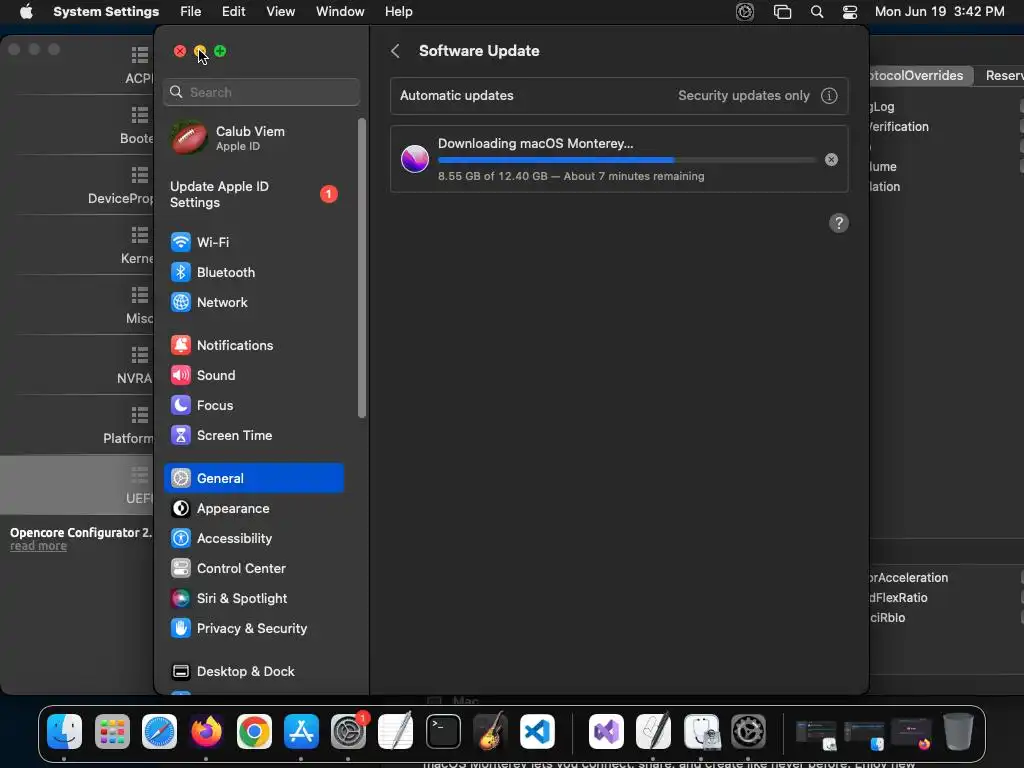Open Update Apple ID Settings

click(254, 195)
